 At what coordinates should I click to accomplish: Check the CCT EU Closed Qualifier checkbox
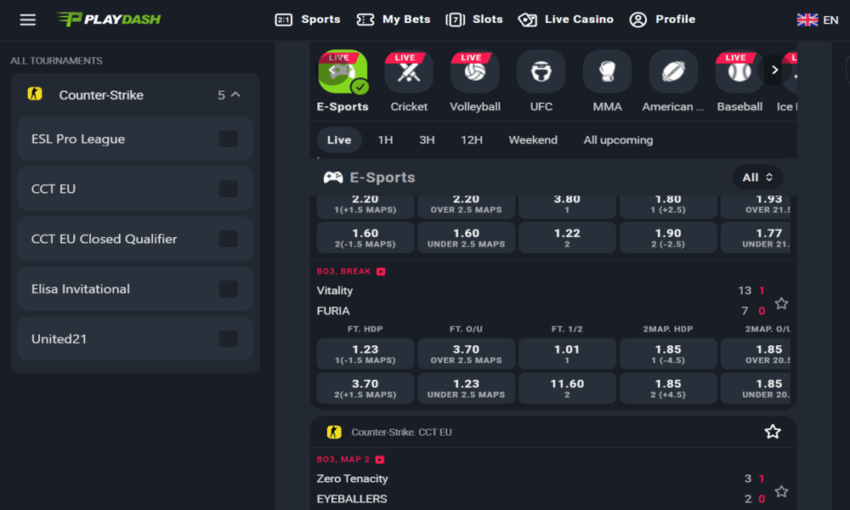pos(228,239)
